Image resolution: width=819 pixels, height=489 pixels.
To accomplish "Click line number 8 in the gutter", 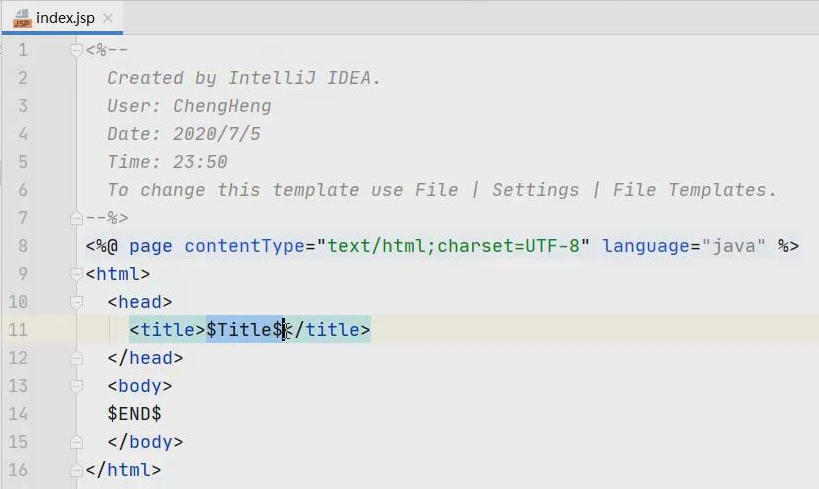I will pyautogui.click(x=22, y=245).
